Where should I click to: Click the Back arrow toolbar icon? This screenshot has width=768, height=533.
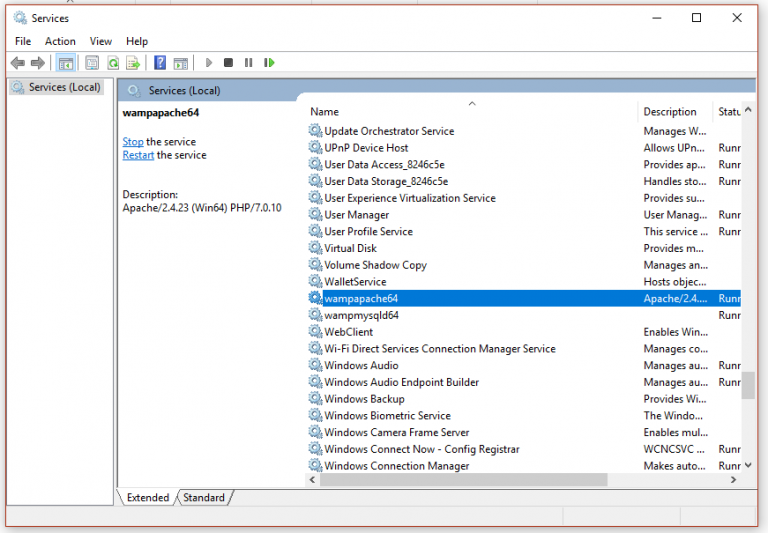coord(18,63)
